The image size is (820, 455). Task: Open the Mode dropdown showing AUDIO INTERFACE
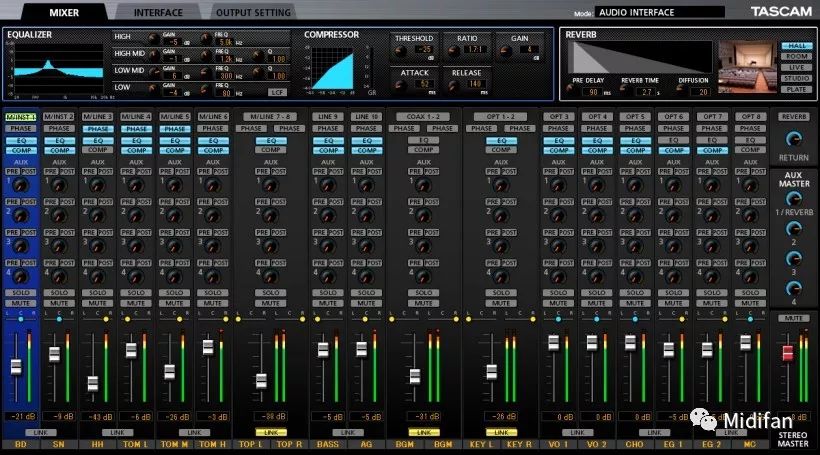click(659, 12)
